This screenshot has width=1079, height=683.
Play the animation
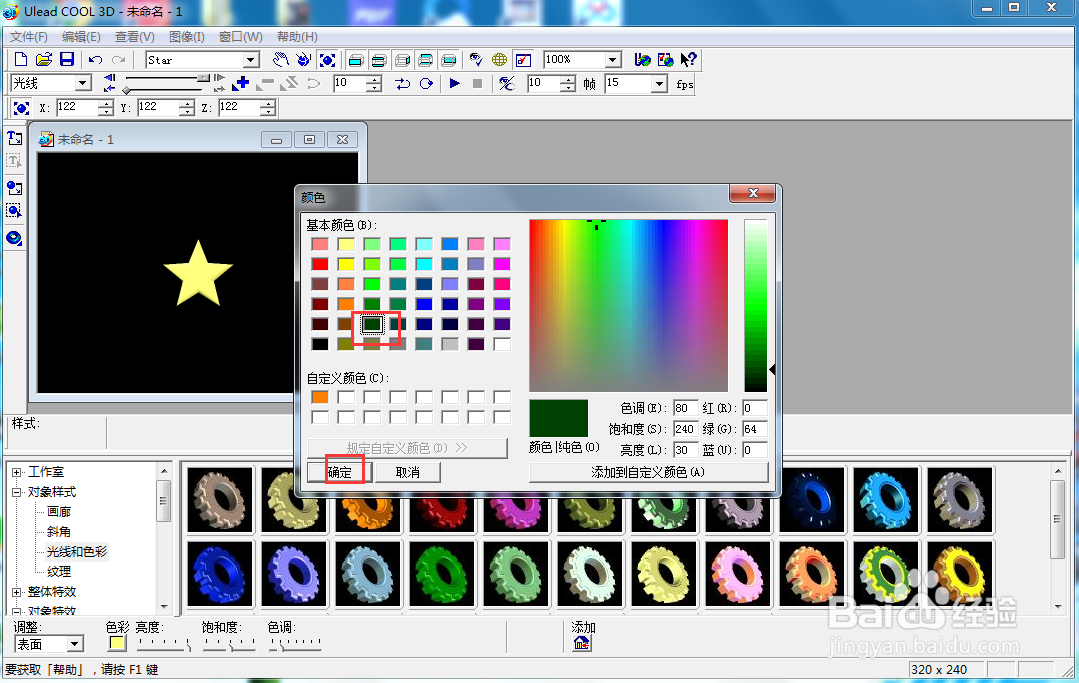click(454, 84)
